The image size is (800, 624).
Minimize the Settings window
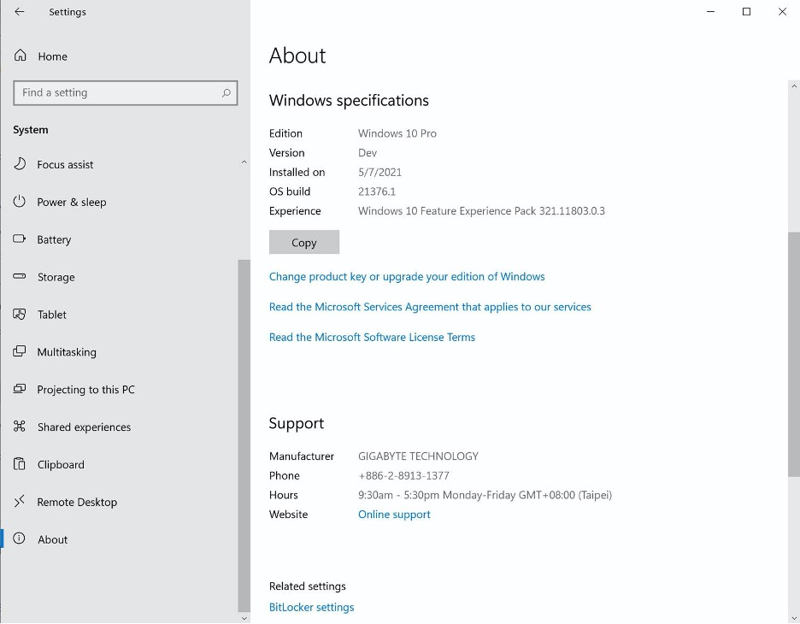[x=711, y=12]
